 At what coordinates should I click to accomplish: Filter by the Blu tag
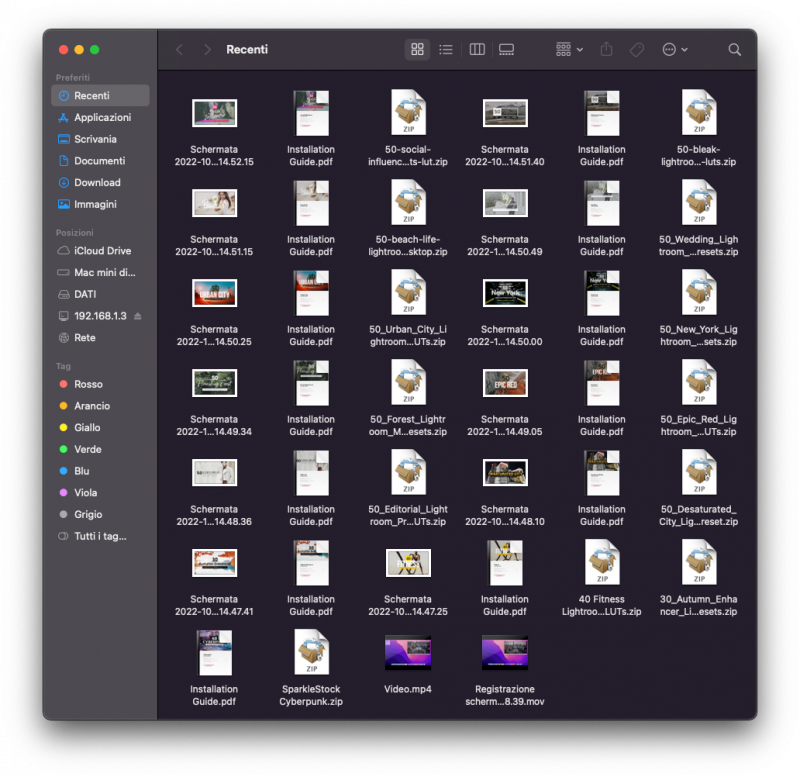click(101, 471)
